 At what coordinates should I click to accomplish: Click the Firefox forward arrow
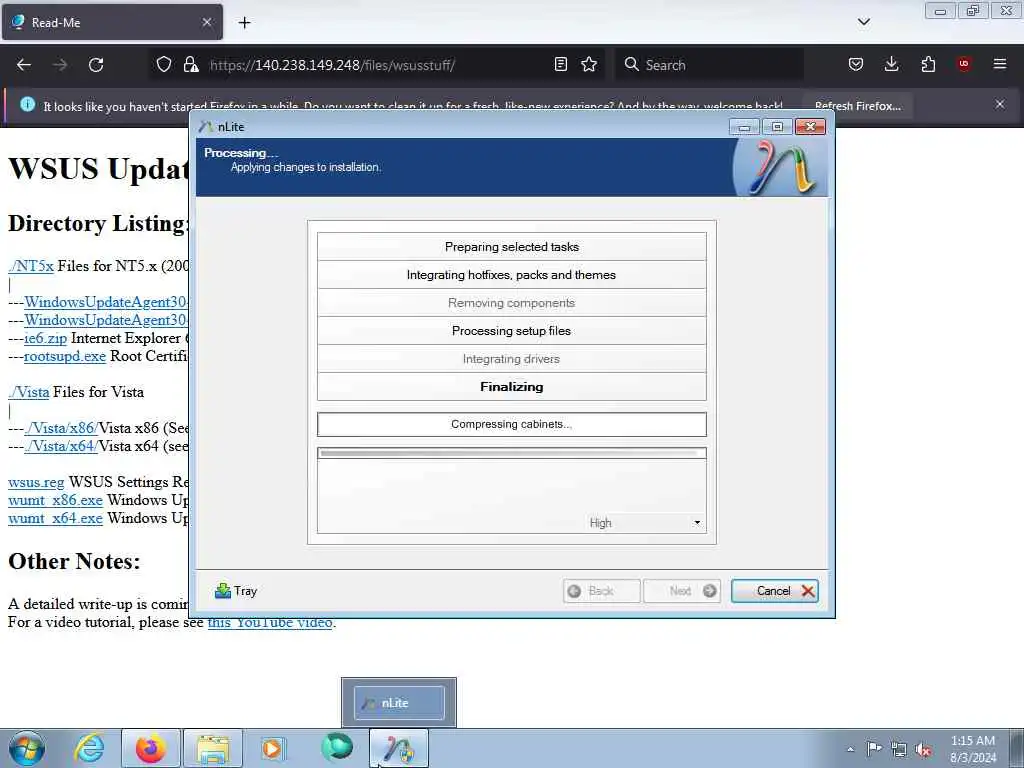60,65
